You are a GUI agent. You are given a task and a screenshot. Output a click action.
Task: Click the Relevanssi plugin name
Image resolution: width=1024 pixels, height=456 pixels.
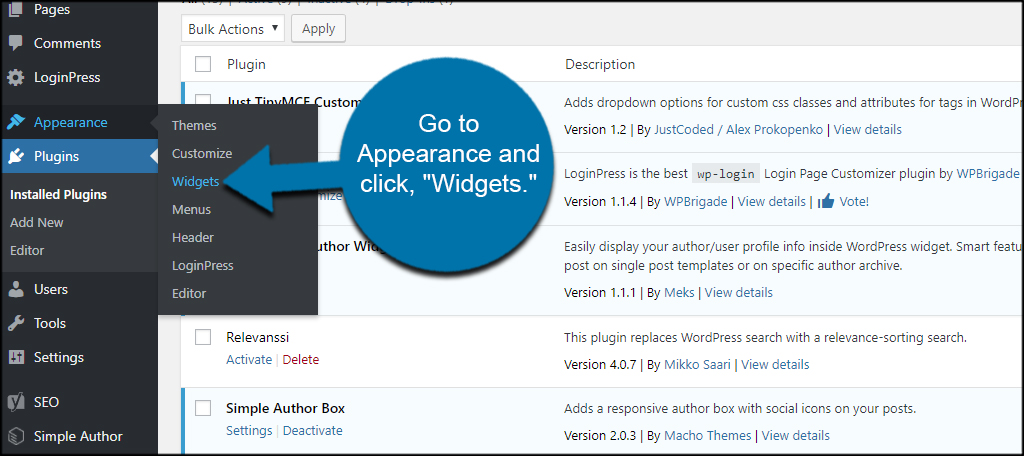(257, 337)
